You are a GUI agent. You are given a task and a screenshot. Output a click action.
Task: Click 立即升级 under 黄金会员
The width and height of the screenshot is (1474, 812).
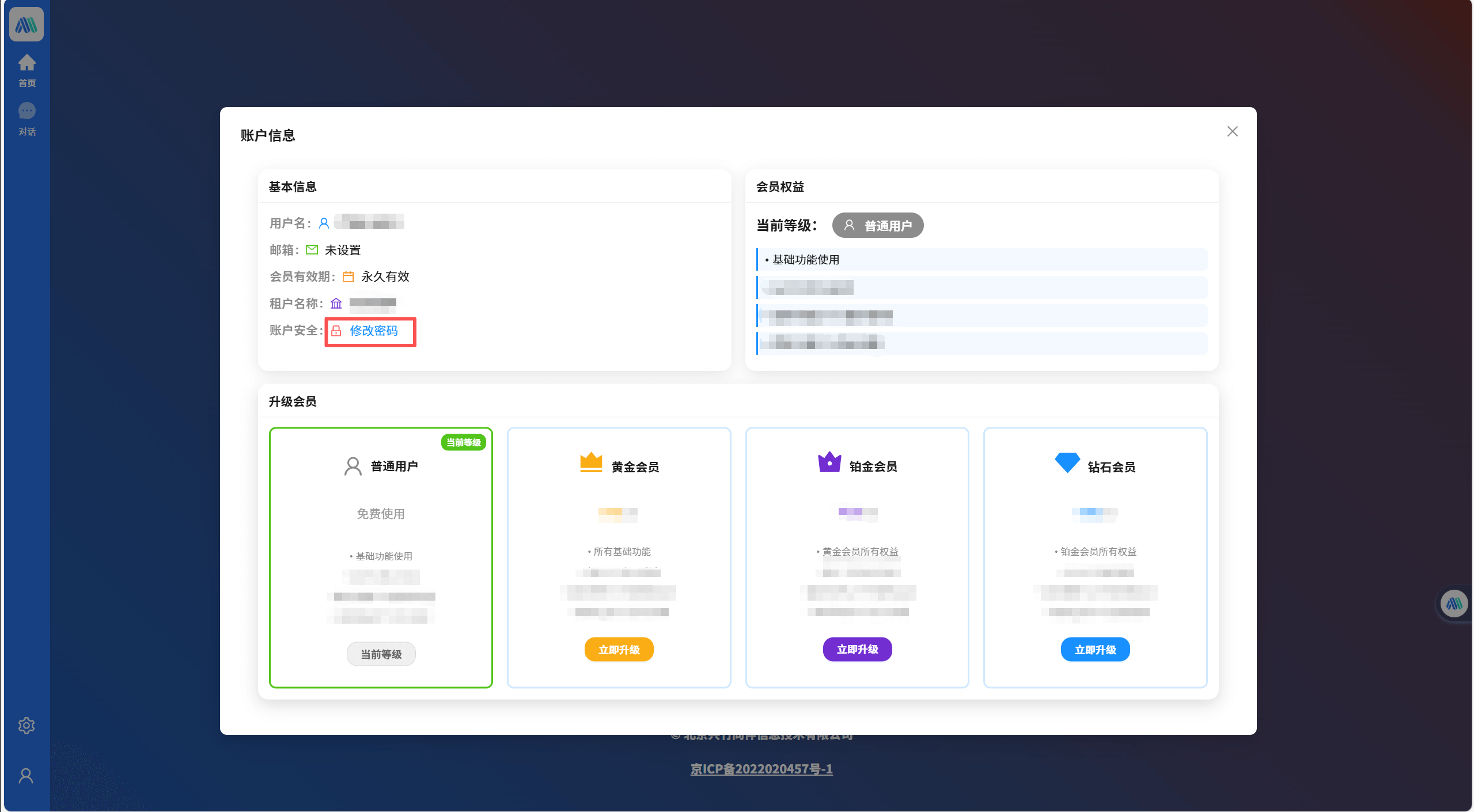tap(619, 649)
